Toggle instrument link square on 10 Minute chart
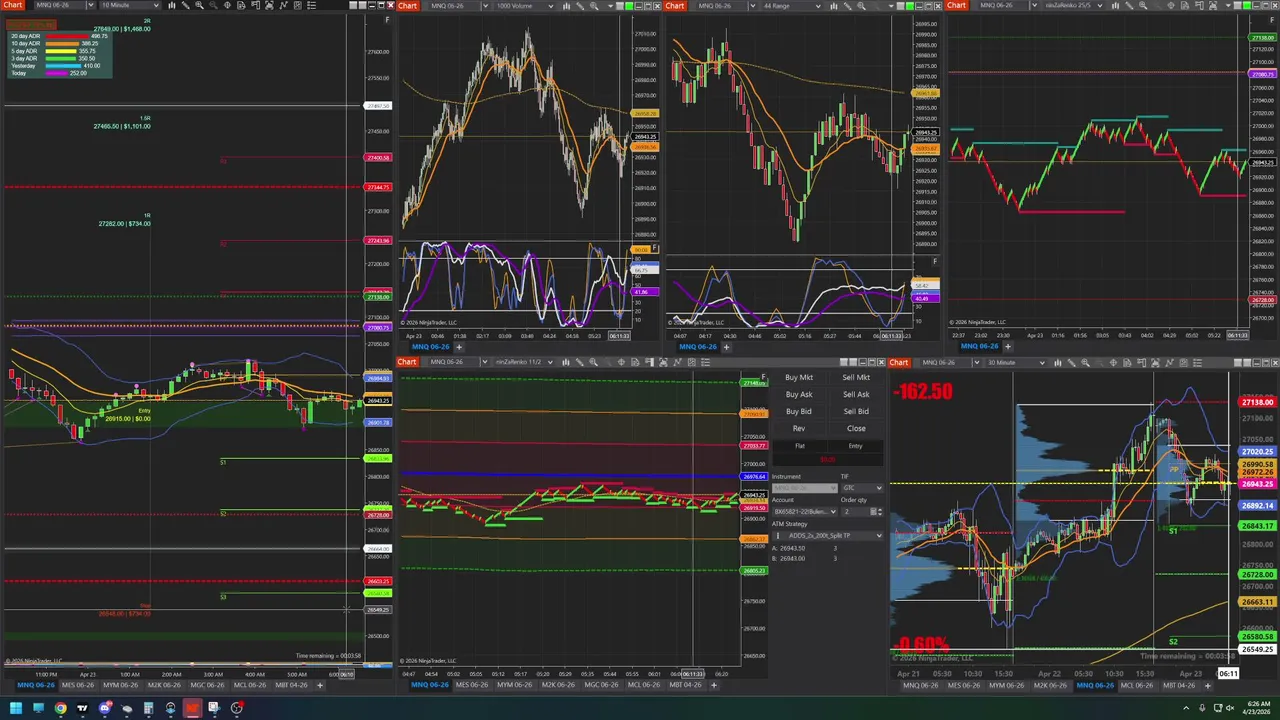This screenshot has width=1280, height=720. coord(353,6)
